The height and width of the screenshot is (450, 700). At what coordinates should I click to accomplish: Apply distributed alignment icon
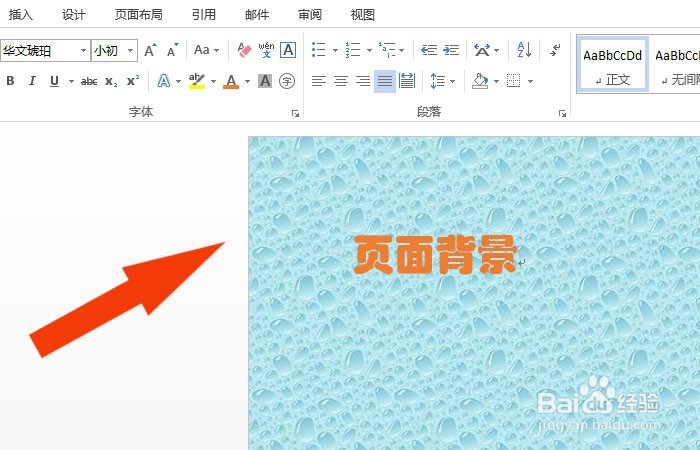pyautogui.click(x=407, y=81)
